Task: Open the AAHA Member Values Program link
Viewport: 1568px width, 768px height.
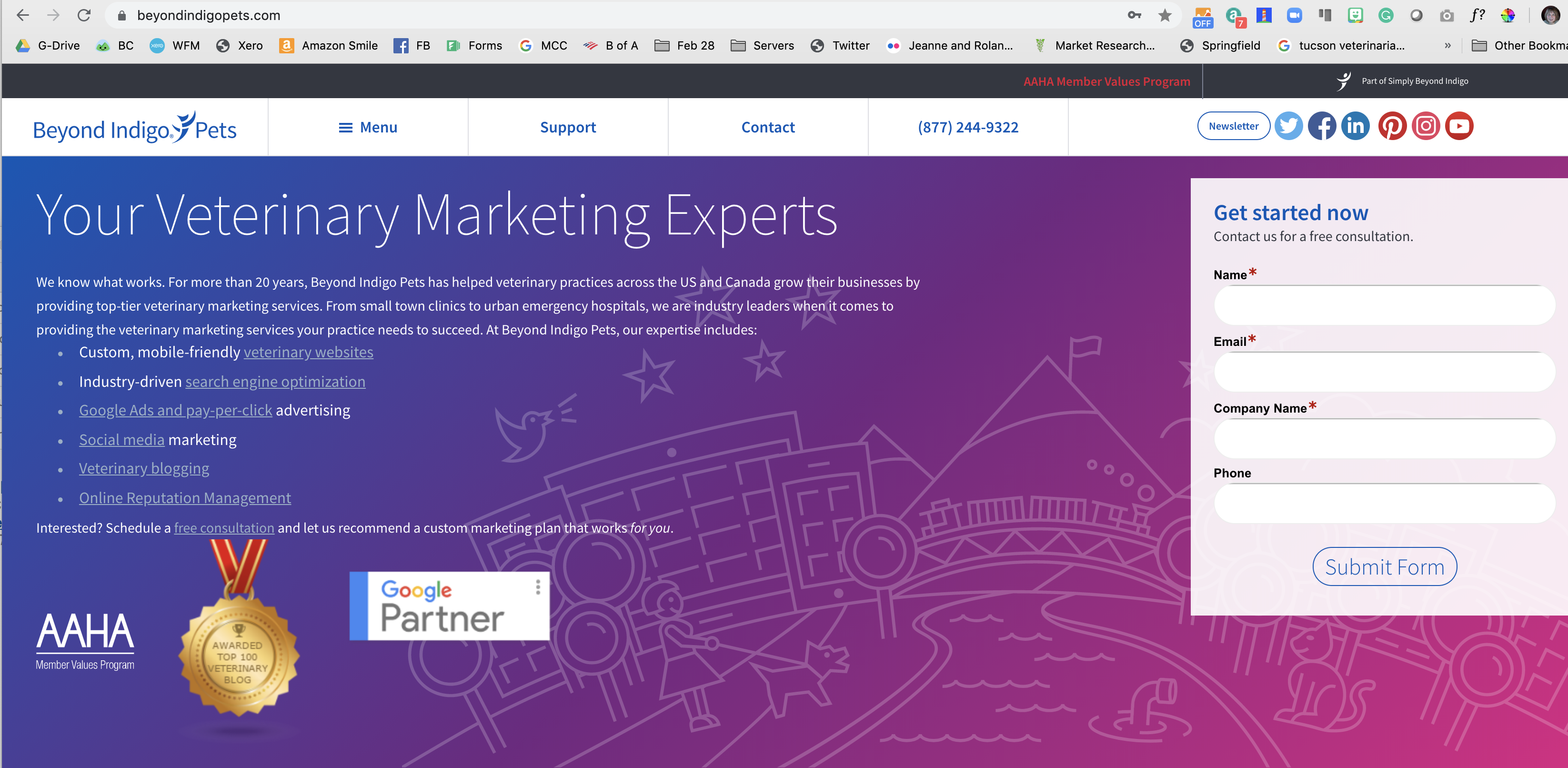Action: pyautogui.click(x=1106, y=81)
